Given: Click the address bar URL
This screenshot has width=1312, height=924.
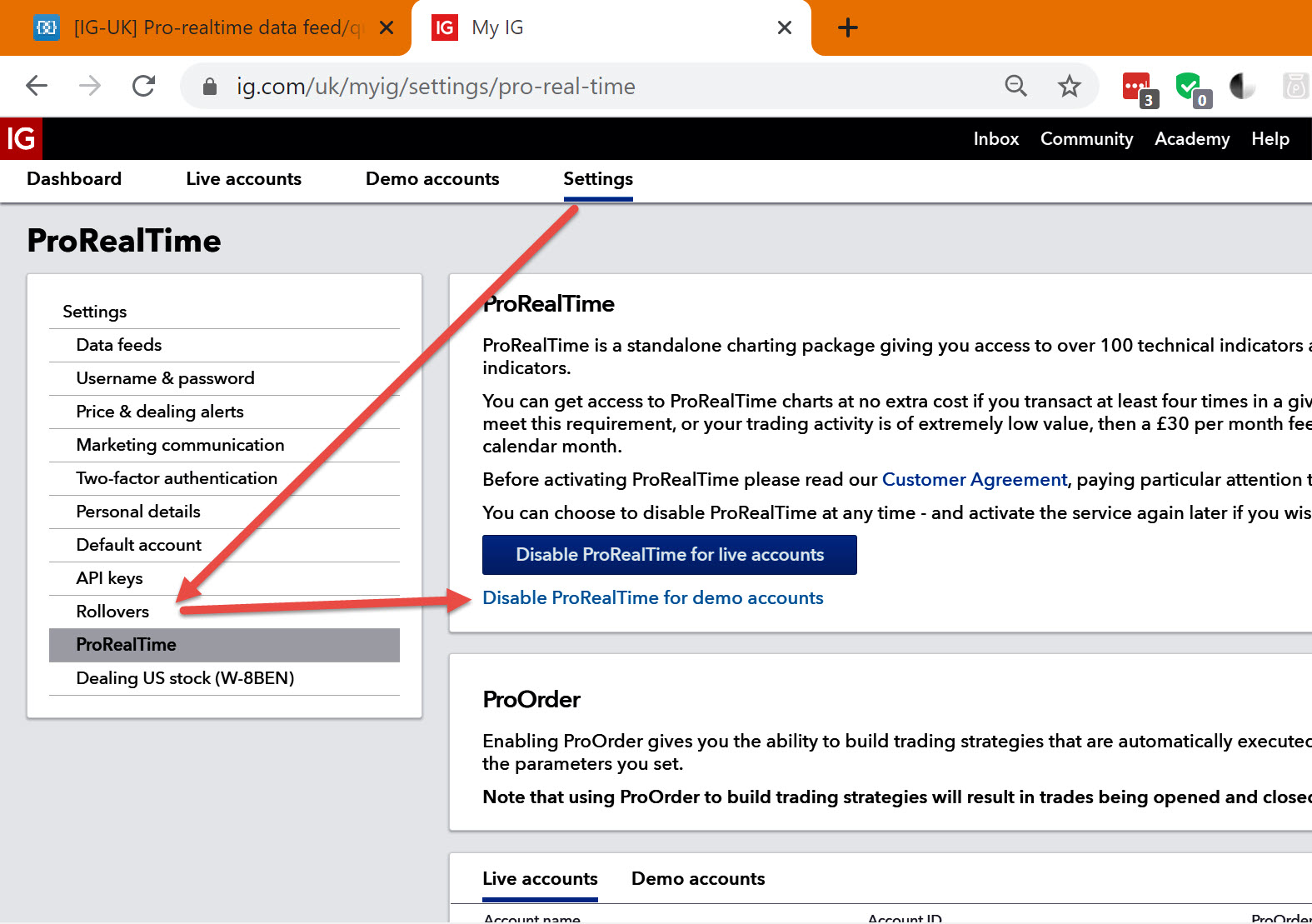Looking at the screenshot, I should coord(436,87).
